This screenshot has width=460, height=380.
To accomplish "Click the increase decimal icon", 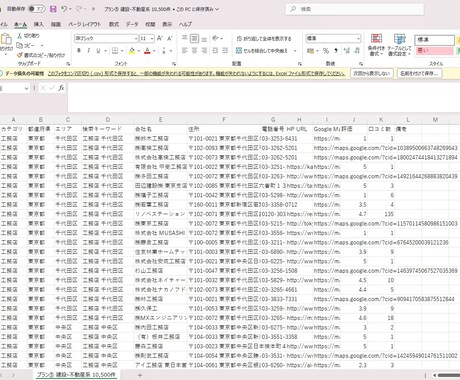I will [x=347, y=51].
